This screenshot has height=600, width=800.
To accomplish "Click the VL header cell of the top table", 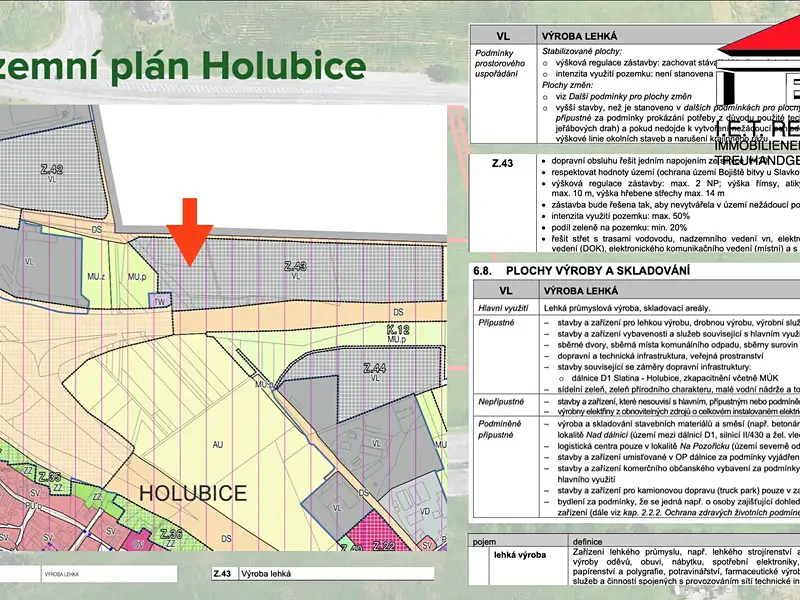I will click(x=503, y=36).
